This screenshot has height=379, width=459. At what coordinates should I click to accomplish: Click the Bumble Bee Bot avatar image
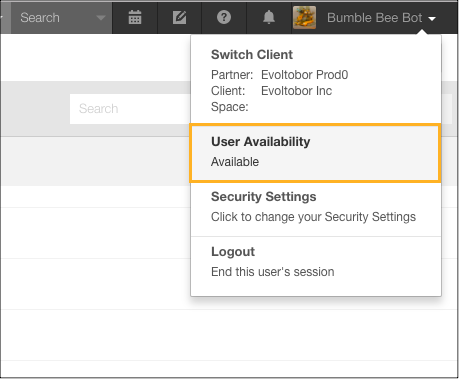click(304, 17)
